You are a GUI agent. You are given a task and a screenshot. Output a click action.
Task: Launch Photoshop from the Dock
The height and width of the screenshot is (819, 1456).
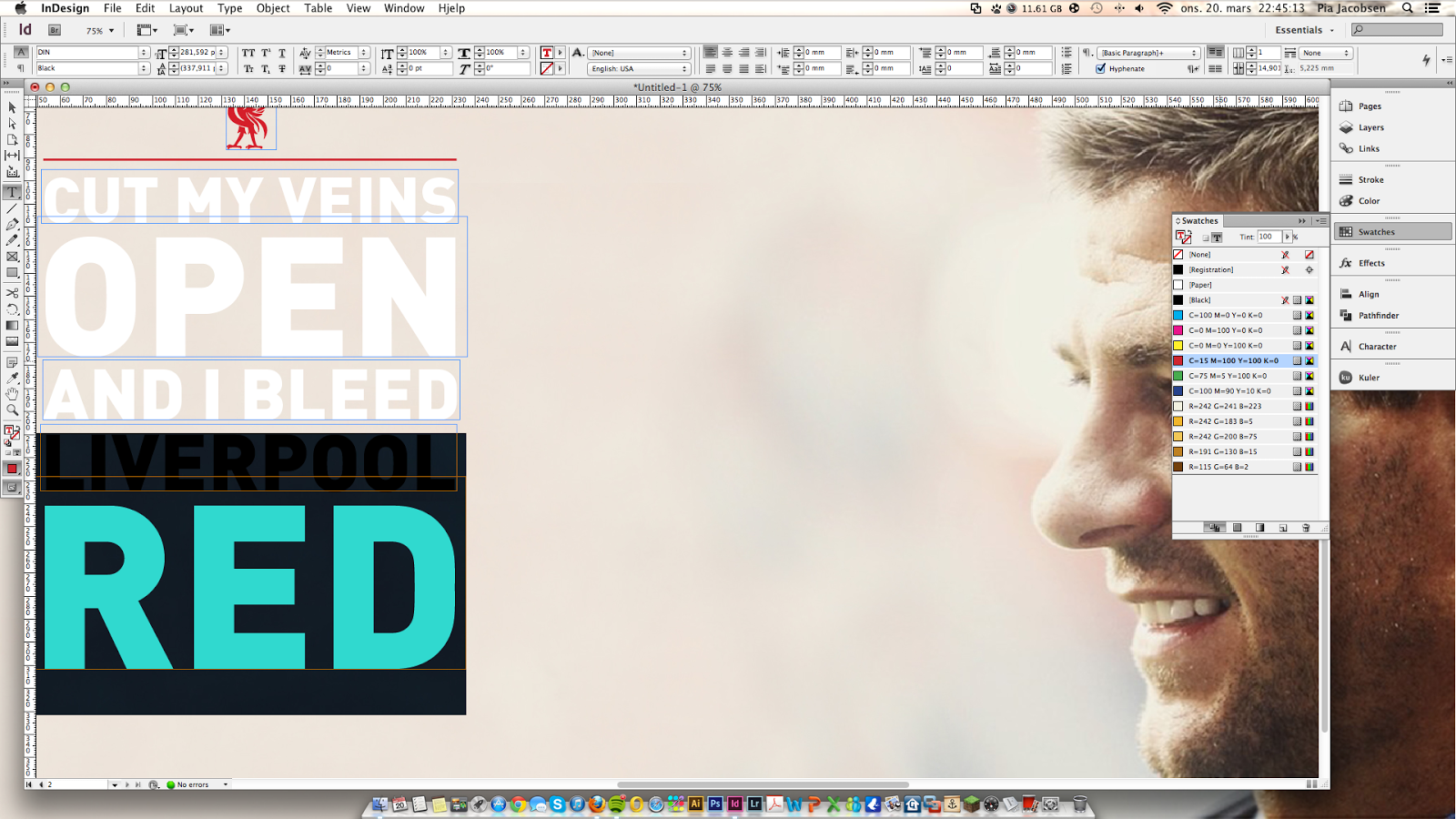coord(715,804)
